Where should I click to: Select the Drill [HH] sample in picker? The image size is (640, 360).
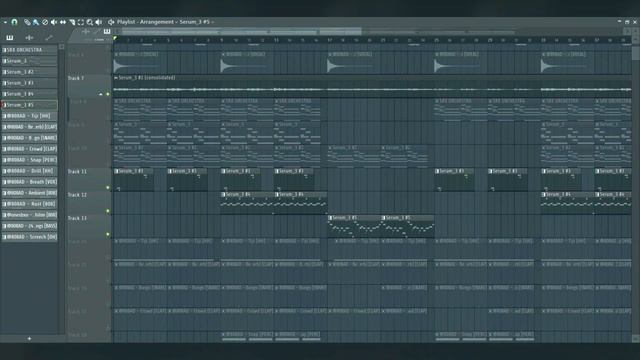29,171
